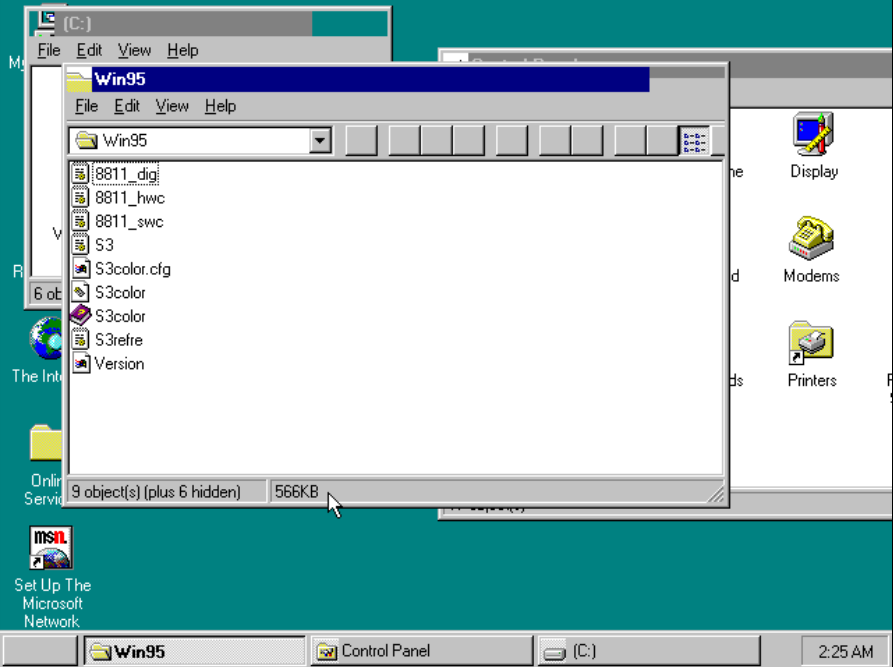Click the S3 file name
Screen dimensions: 893x667
[x=104, y=245]
